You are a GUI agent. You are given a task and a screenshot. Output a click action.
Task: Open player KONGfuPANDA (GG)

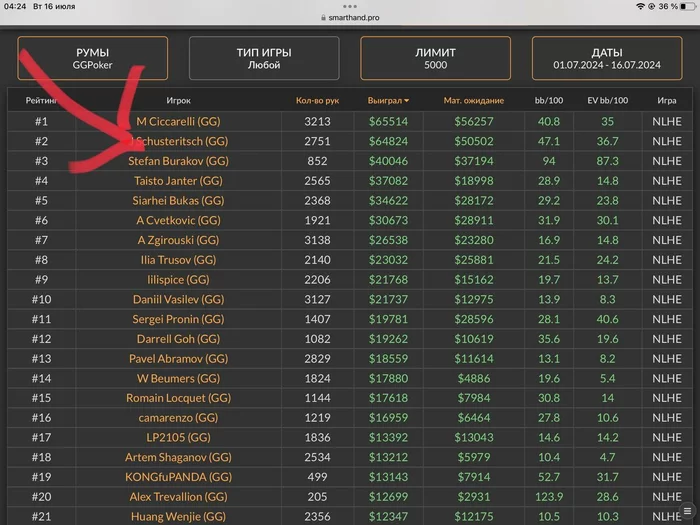point(179,477)
